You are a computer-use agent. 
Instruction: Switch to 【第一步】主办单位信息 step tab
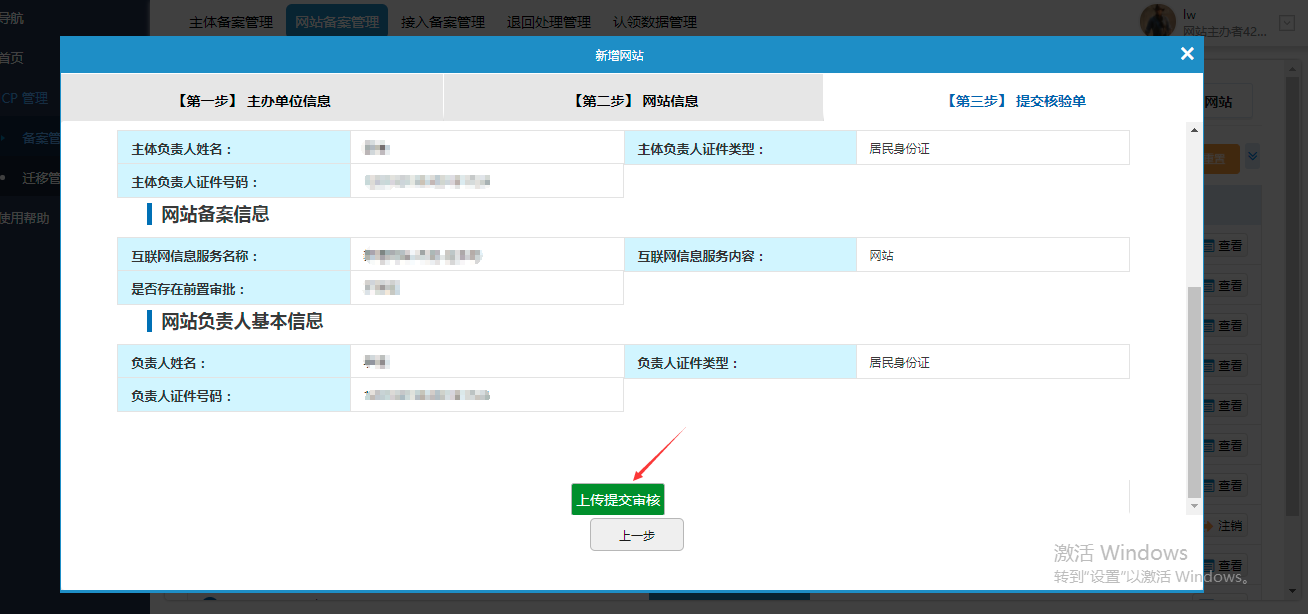[x=252, y=101]
